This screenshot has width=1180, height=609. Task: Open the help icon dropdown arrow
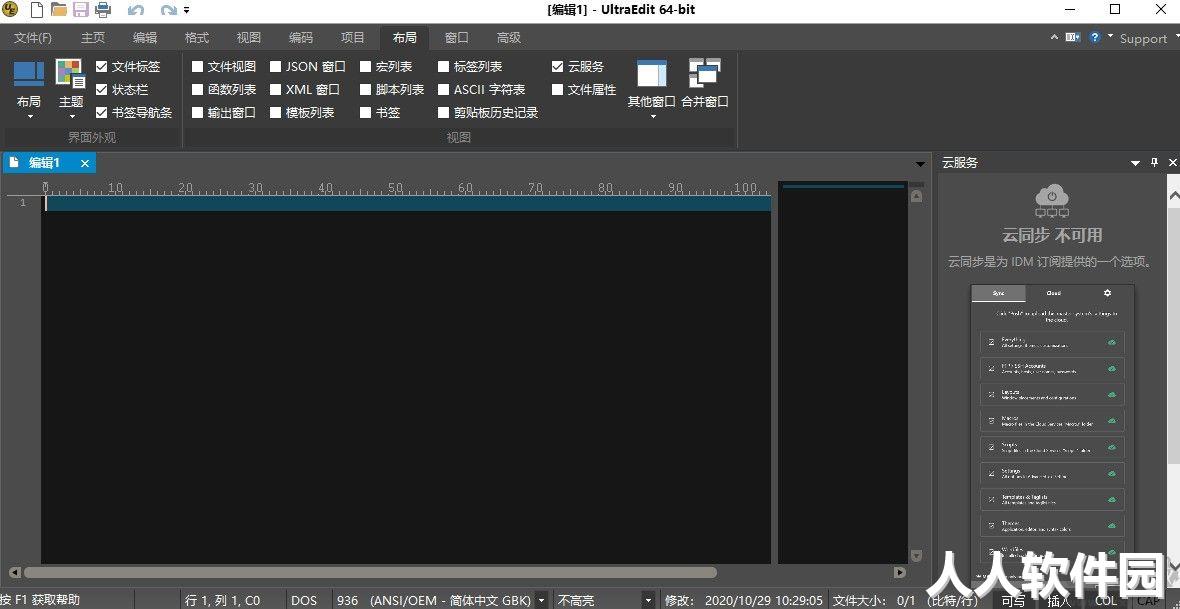click(1110, 35)
